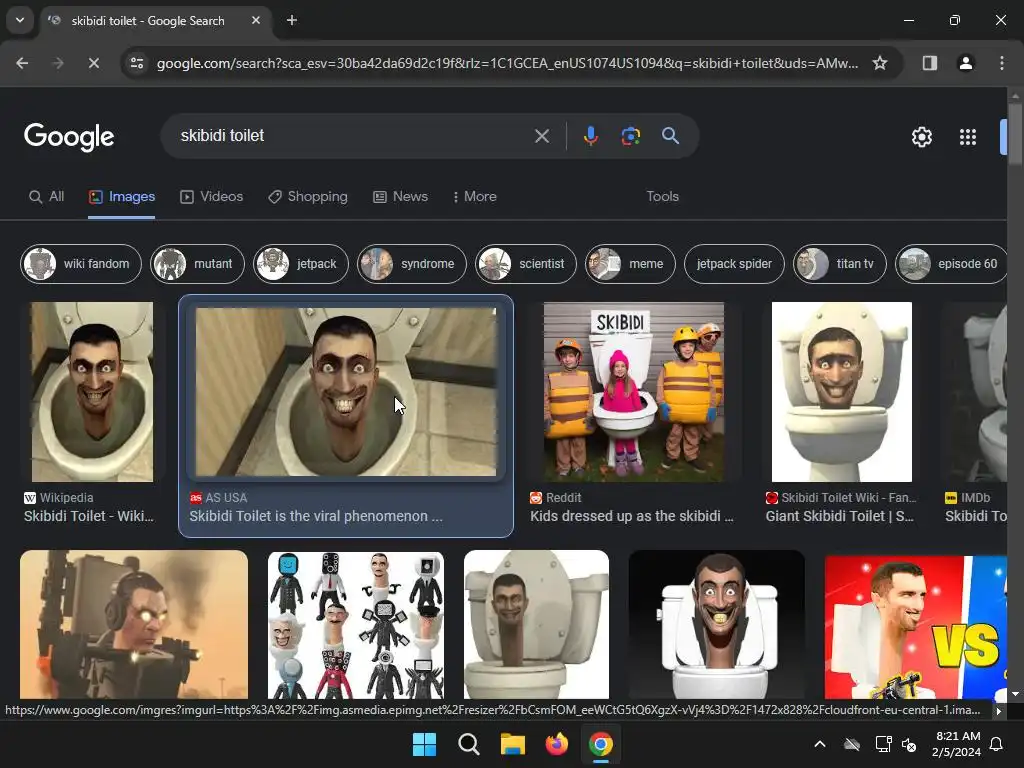Viewport: 1024px width, 768px height.
Task: Open the tab search dropdown arrow
Action: pyautogui.click(x=20, y=20)
